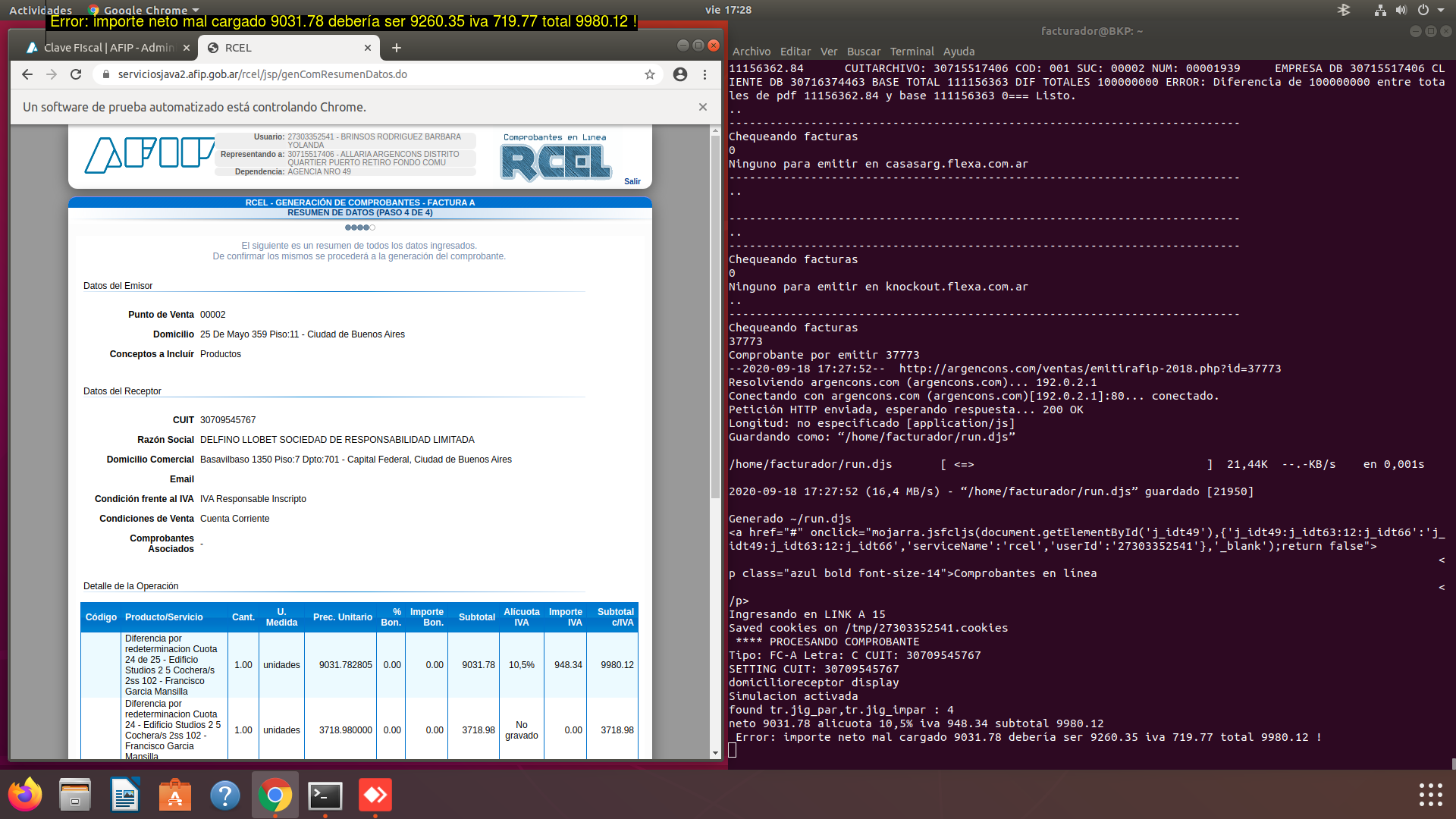
Task: Open the Terminal menu item
Action: point(912,52)
